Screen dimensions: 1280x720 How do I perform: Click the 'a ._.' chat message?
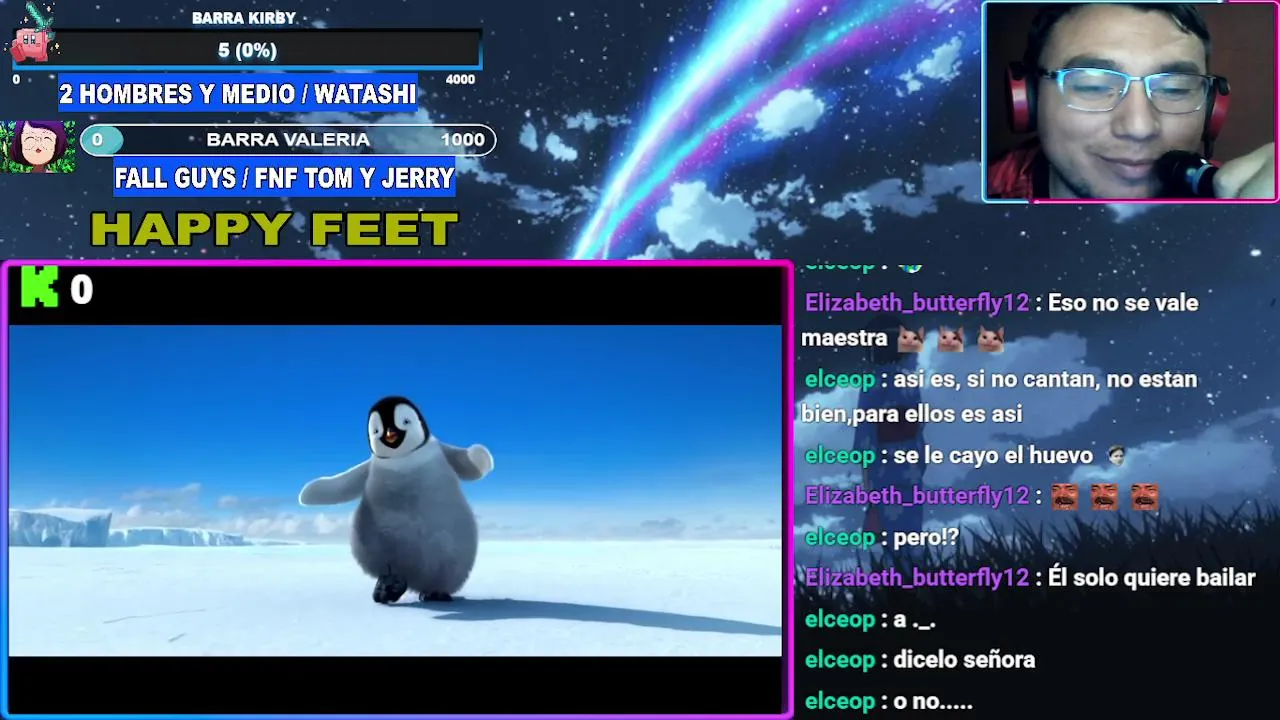coord(870,620)
